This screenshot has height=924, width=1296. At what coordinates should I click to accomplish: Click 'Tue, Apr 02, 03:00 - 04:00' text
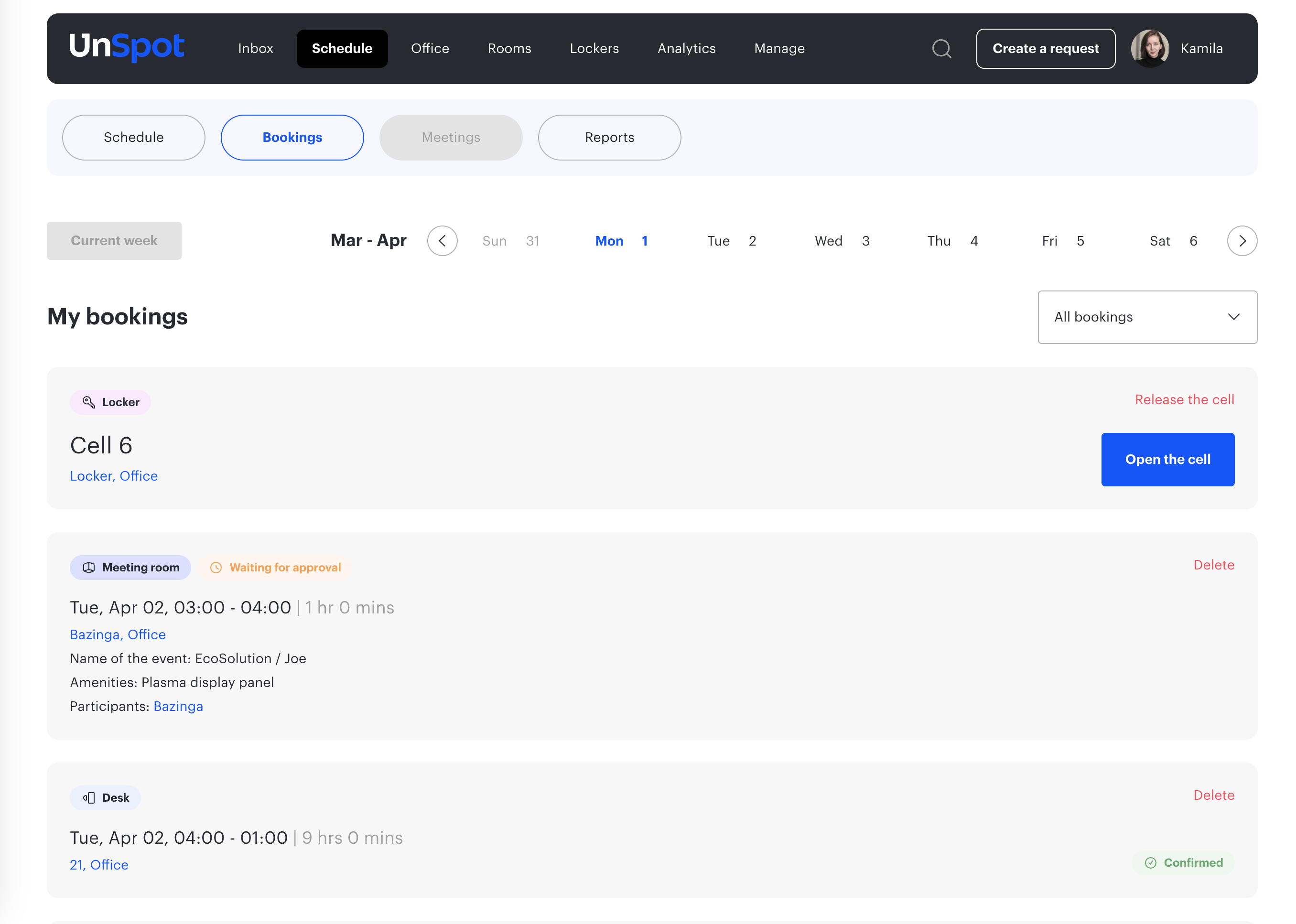[x=181, y=608]
